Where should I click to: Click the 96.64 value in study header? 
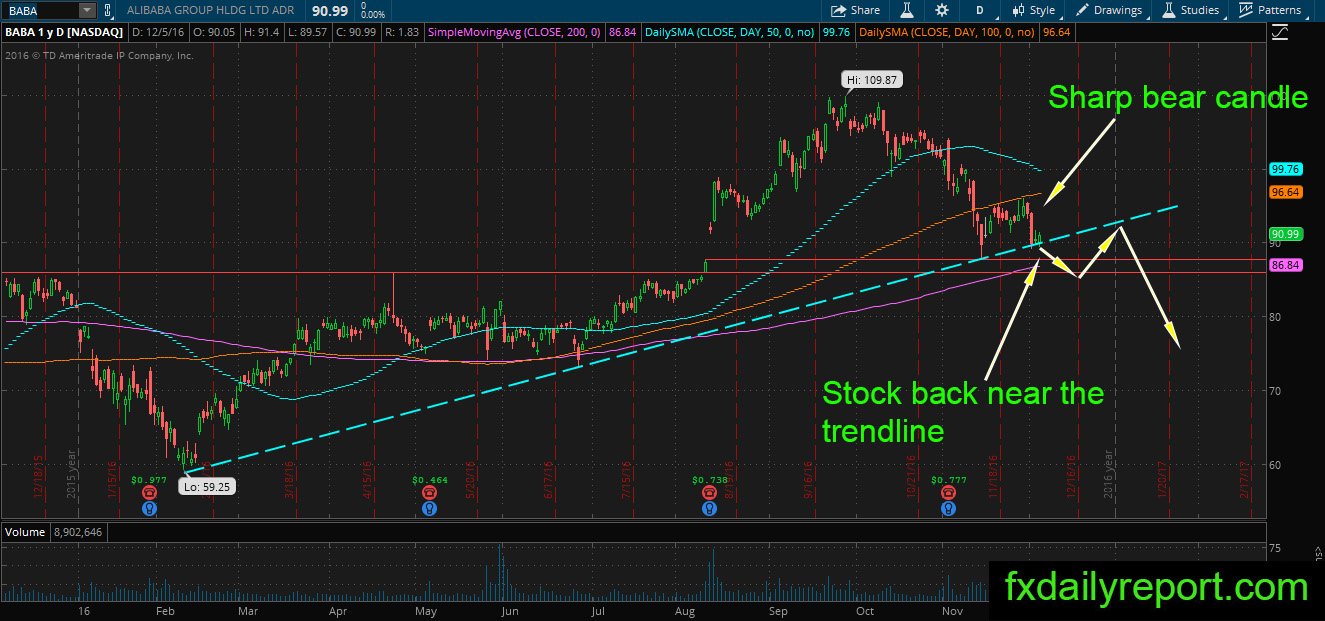pos(1055,33)
